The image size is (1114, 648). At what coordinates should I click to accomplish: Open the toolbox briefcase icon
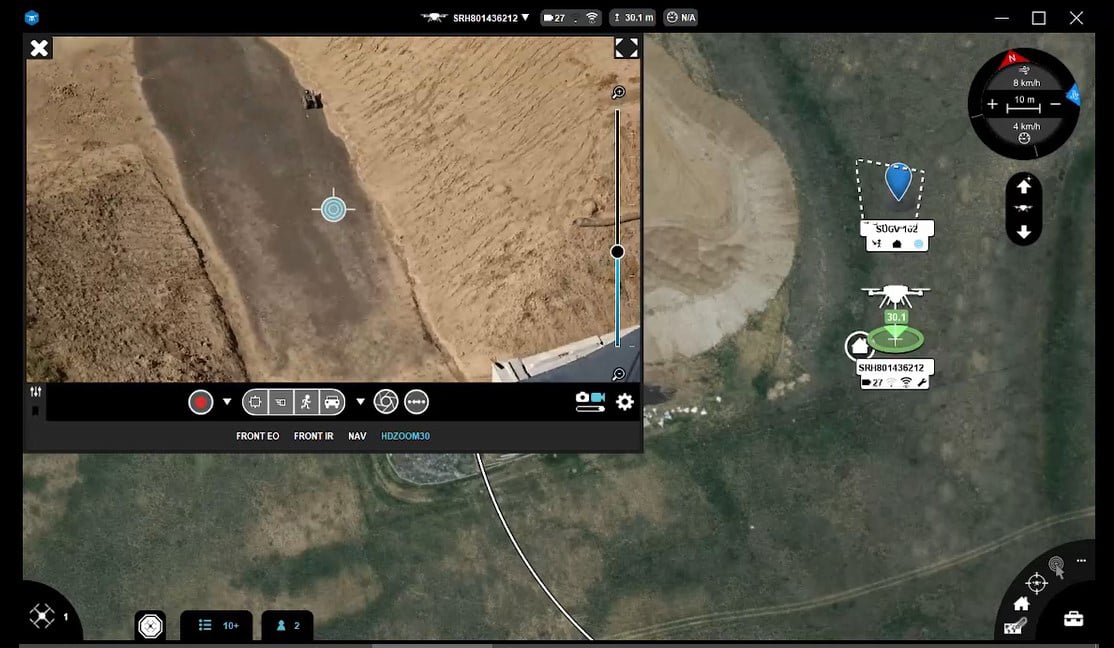click(x=1074, y=619)
